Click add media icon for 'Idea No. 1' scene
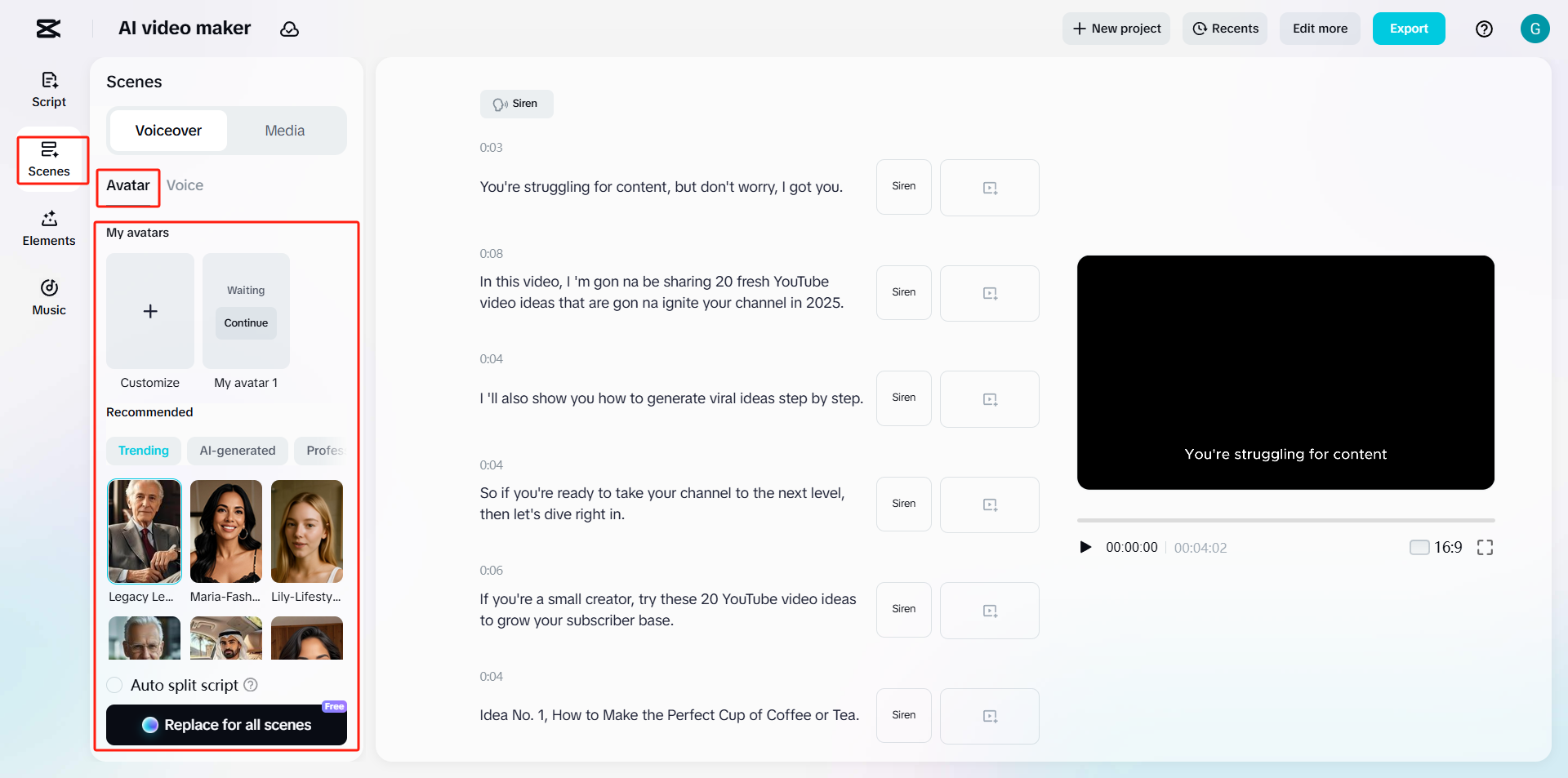The image size is (1568, 778). coord(990,716)
